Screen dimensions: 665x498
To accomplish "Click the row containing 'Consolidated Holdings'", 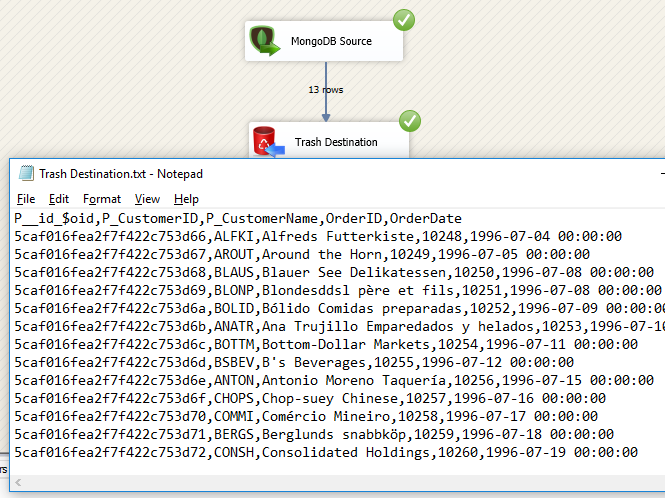I will (x=326, y=453).
